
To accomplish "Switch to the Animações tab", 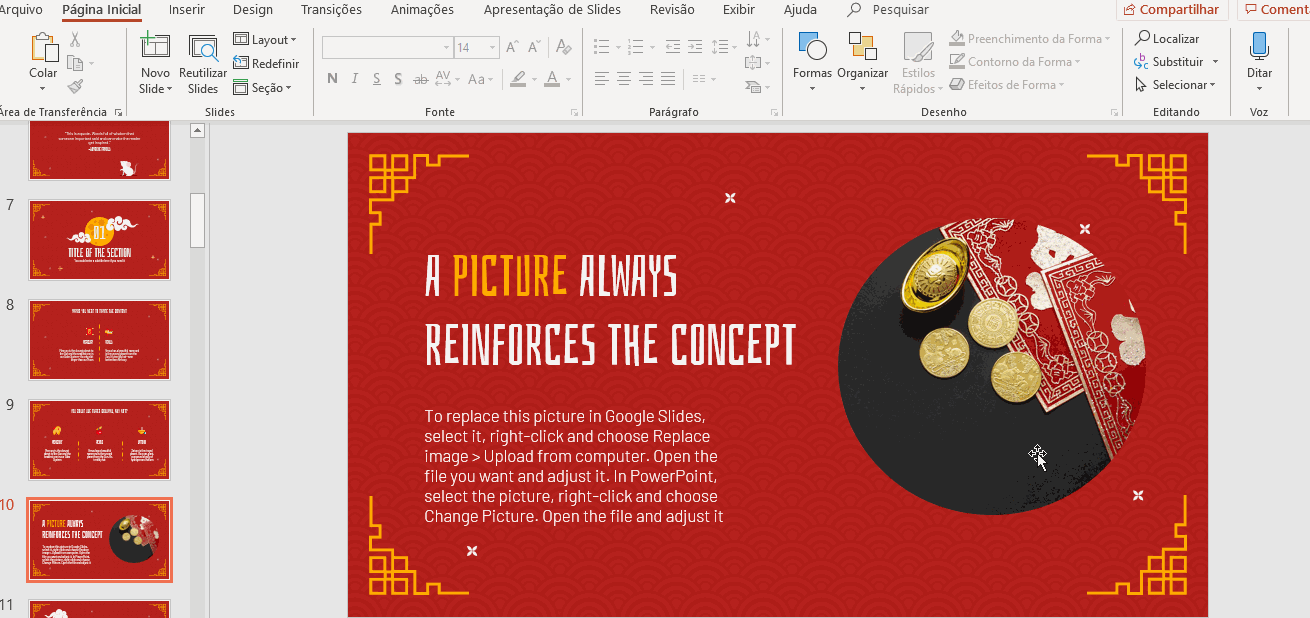I will click(x=422, y=10).
